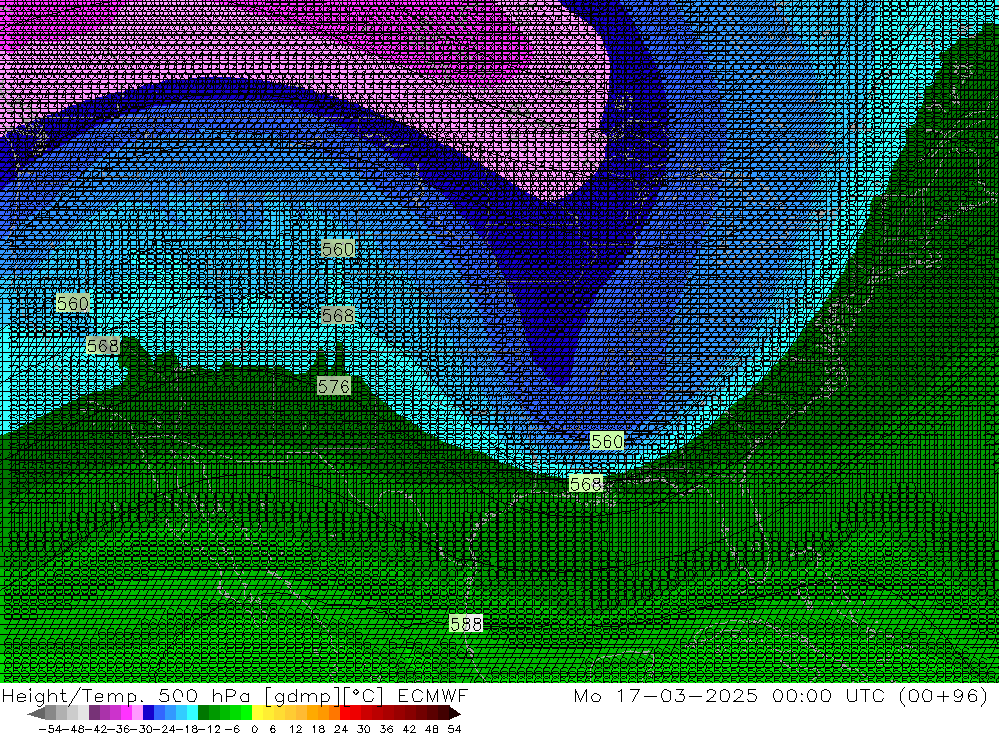Click the -12 legend scale value
The width and height of the screenshot is (1000, 733).
210,729
